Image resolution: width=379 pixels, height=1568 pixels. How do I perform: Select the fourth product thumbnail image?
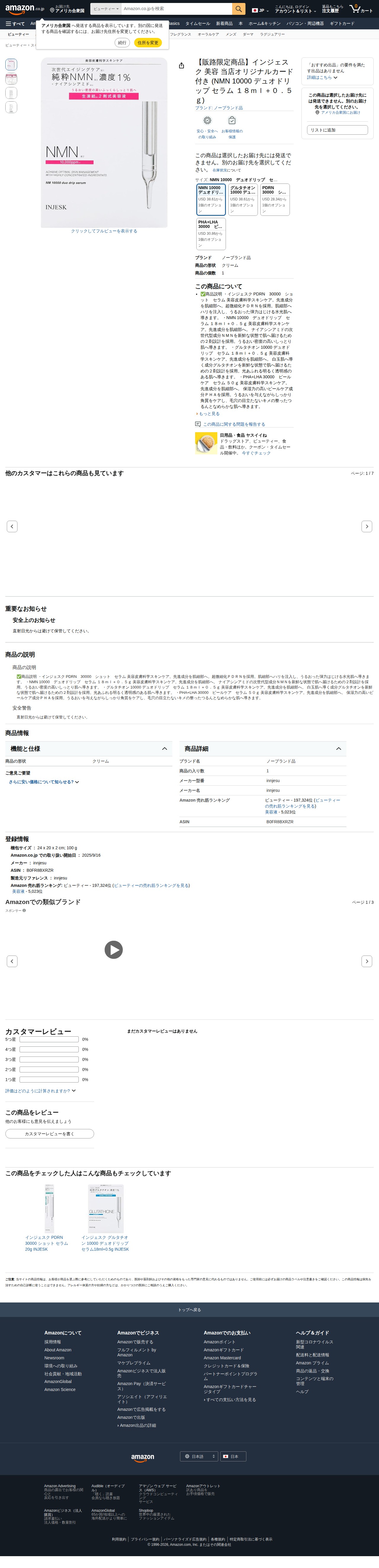[11, 107]
